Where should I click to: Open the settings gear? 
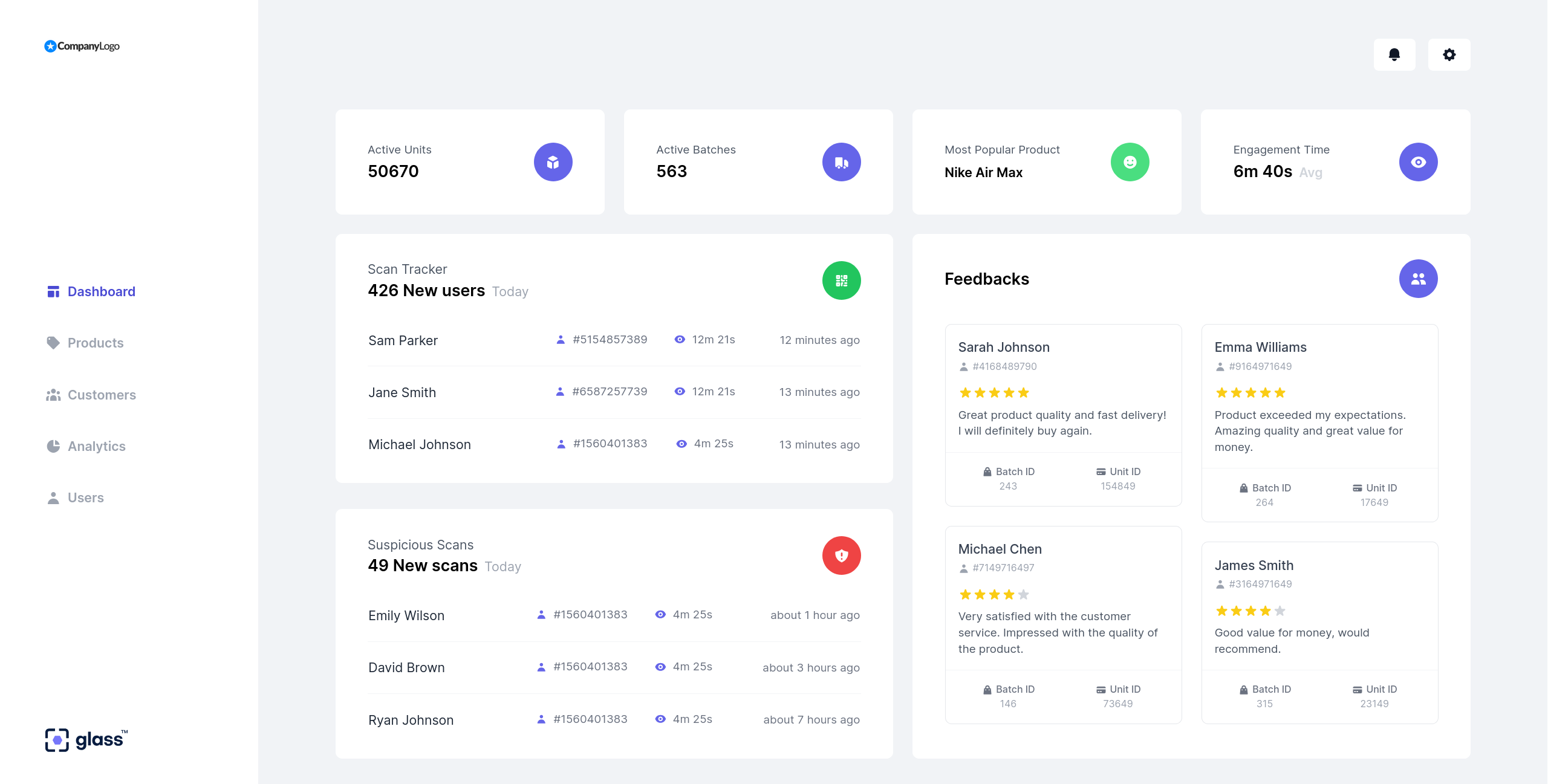click(x=1449, y=54)
